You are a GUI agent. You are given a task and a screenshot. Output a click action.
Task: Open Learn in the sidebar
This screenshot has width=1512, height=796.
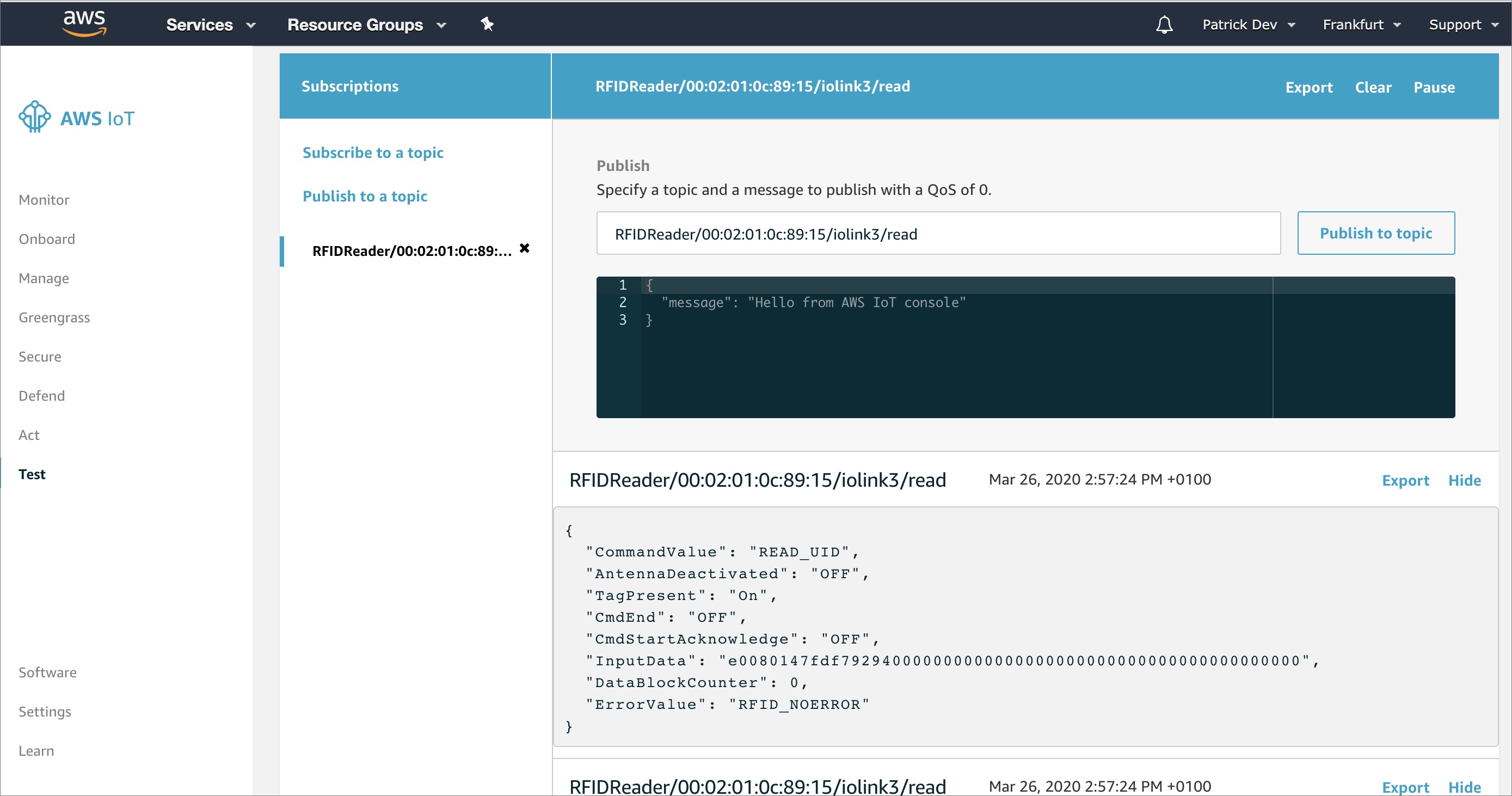(x=36, y=751)
